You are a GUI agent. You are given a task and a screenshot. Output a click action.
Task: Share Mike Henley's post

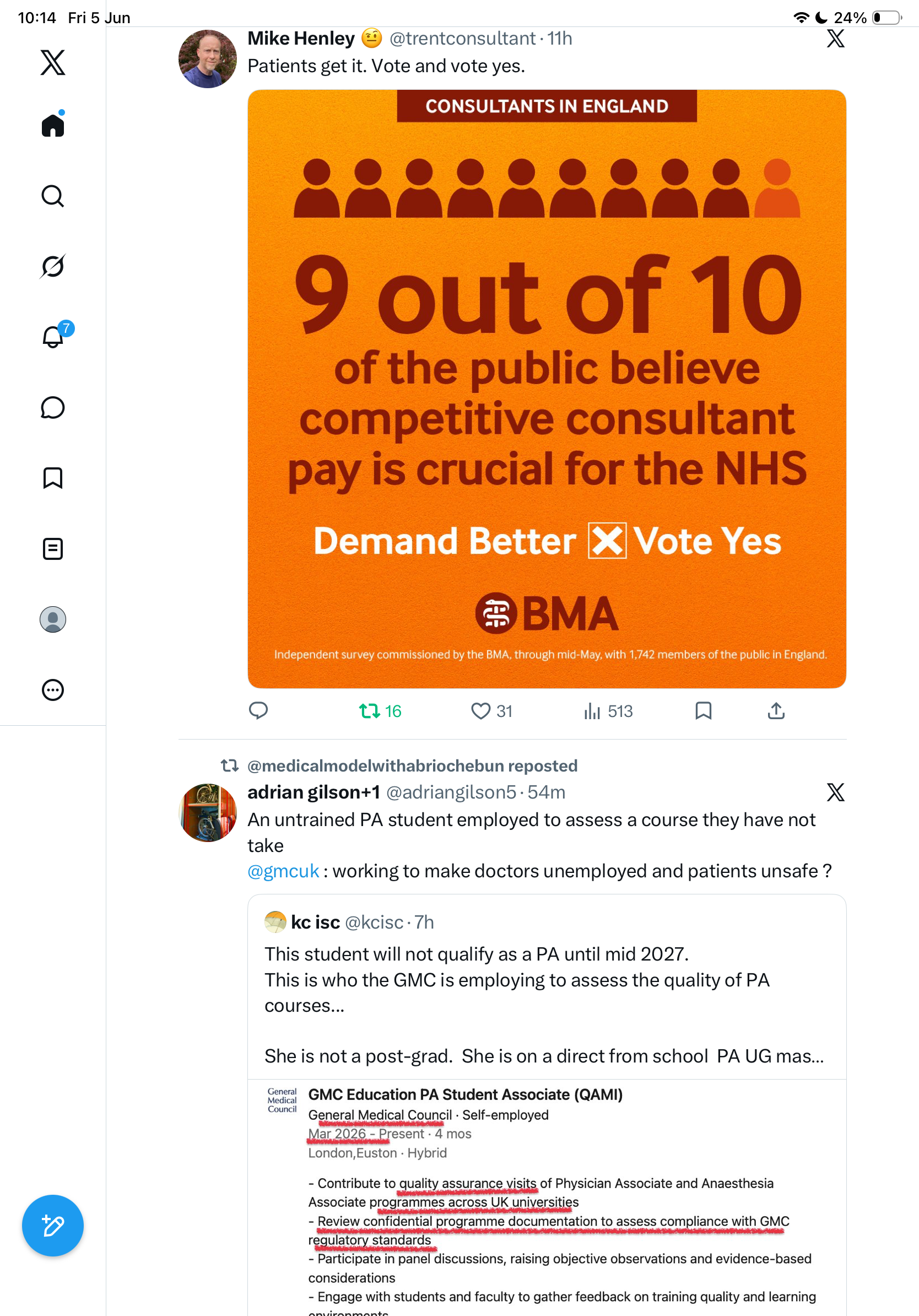(776, 711)
